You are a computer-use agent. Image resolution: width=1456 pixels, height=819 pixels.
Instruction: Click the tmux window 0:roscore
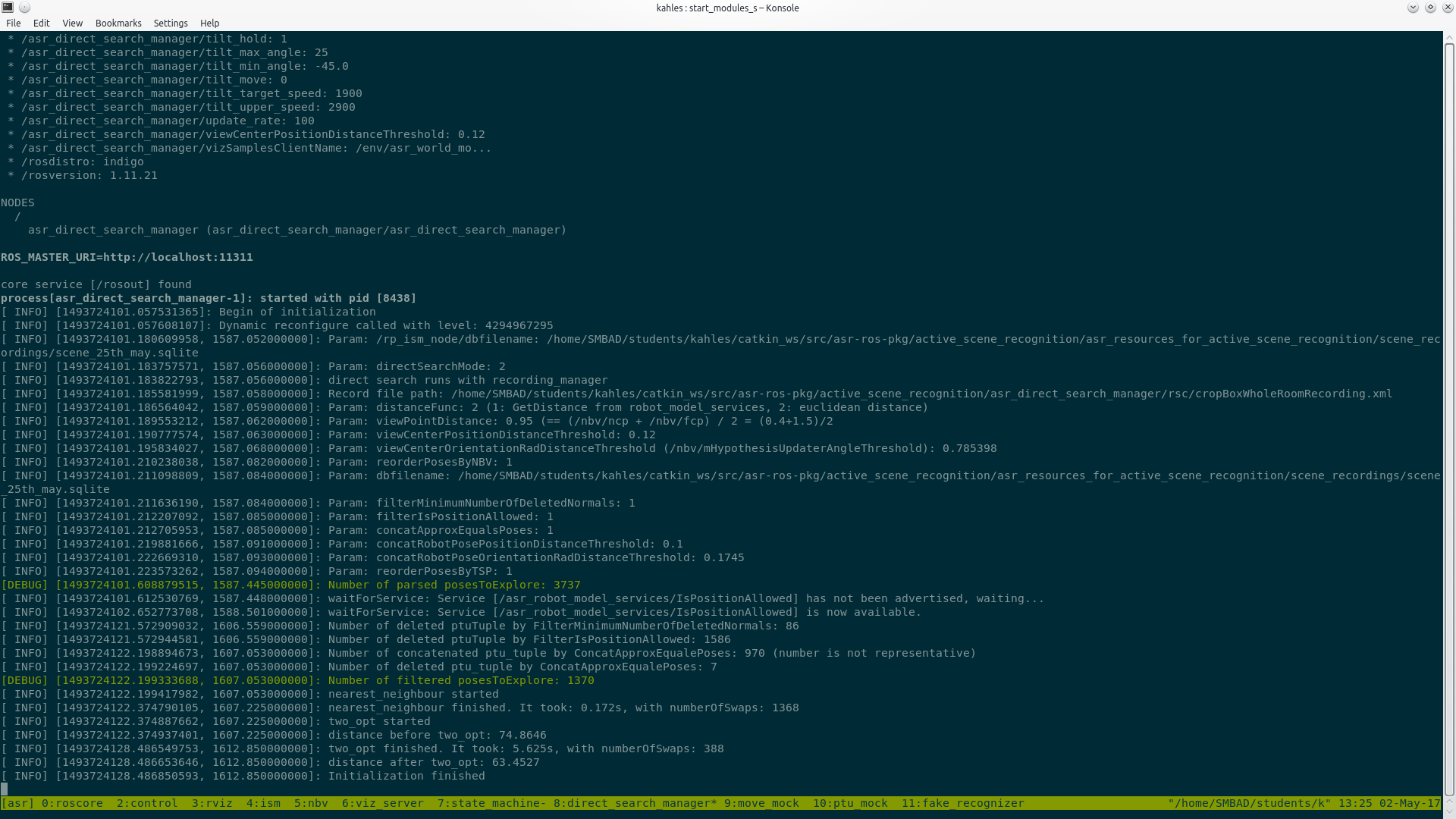[x=72, y=804]
